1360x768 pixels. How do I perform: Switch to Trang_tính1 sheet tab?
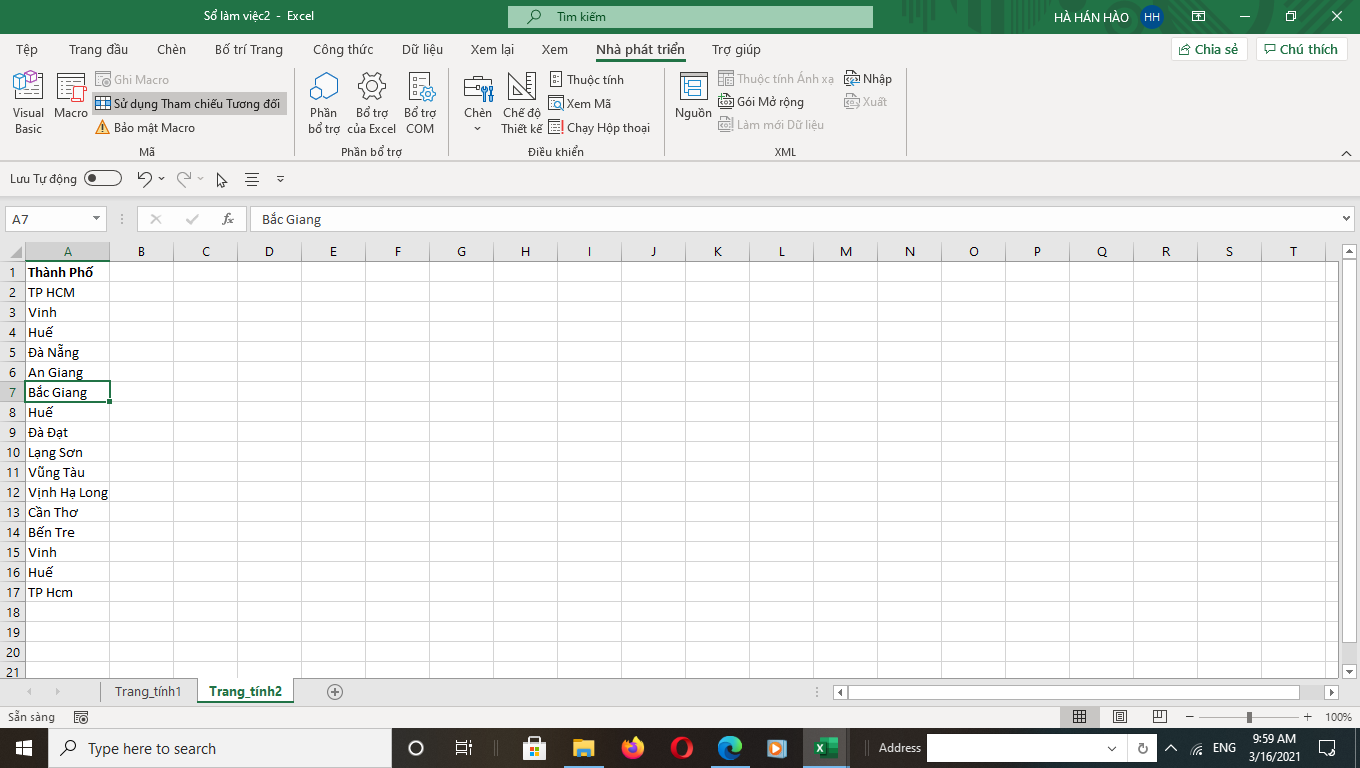click(148, 691)
